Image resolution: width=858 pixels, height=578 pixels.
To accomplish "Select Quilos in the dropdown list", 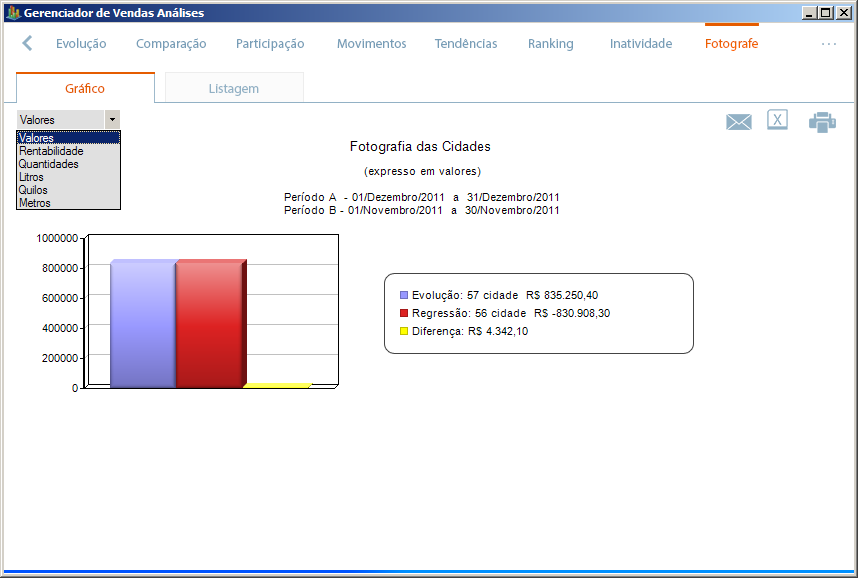I will pos(33,190).
